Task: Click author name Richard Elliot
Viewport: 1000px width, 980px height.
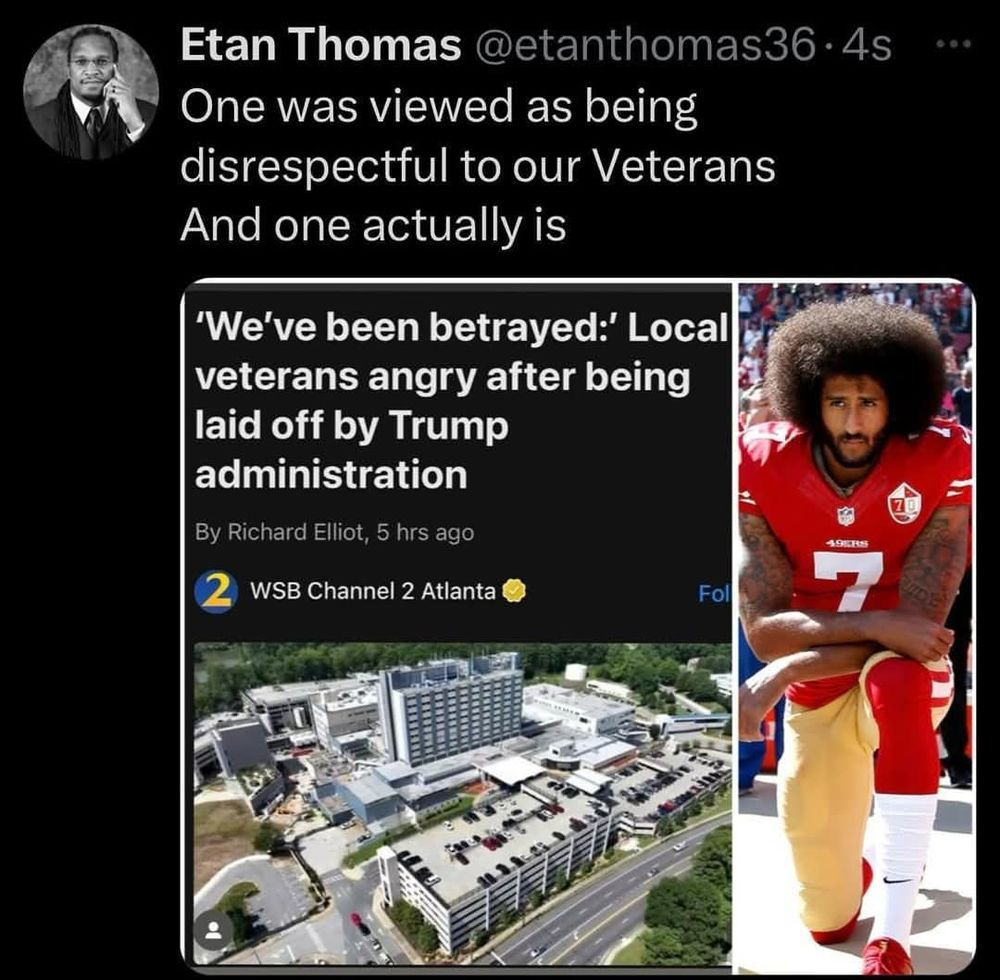Action: 295,532
